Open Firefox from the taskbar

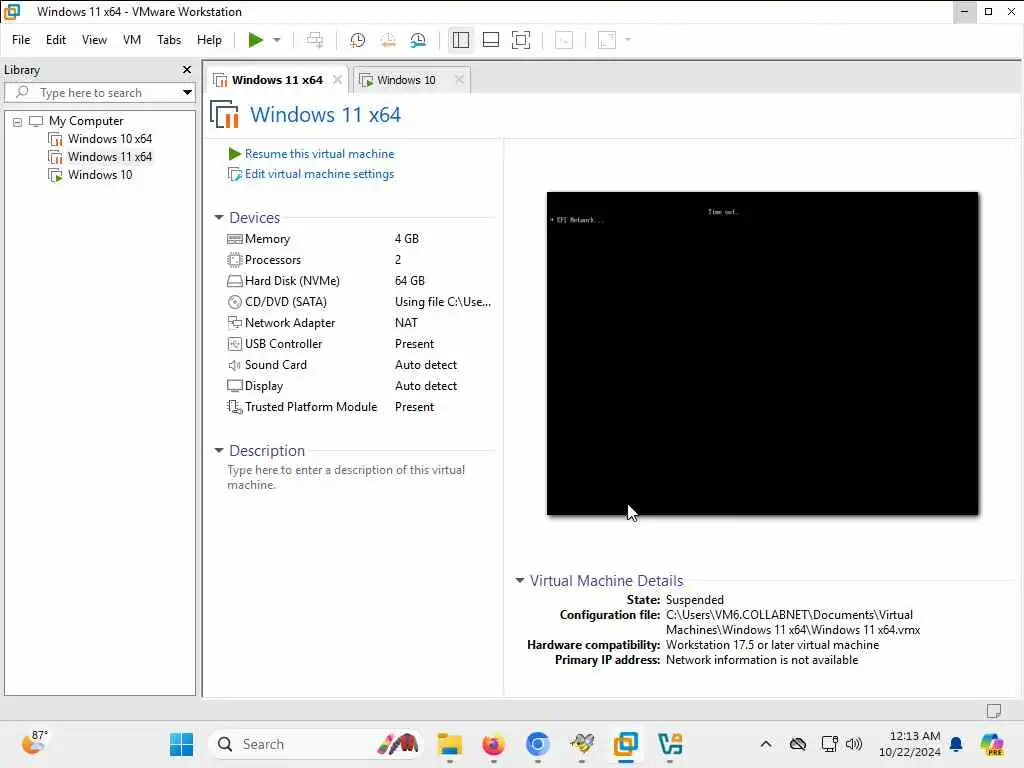[x=493, y=744]
